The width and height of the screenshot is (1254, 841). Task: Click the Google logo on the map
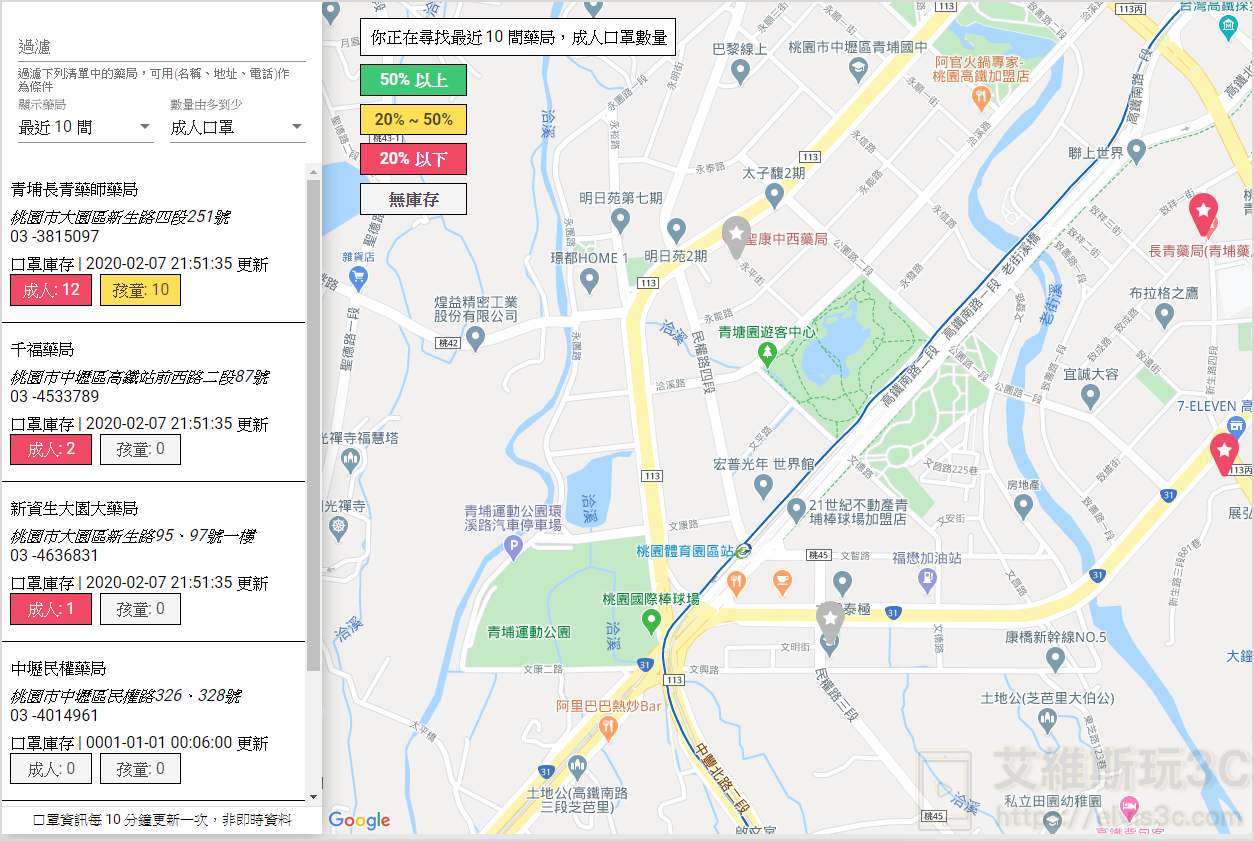(x=358, y=820)
